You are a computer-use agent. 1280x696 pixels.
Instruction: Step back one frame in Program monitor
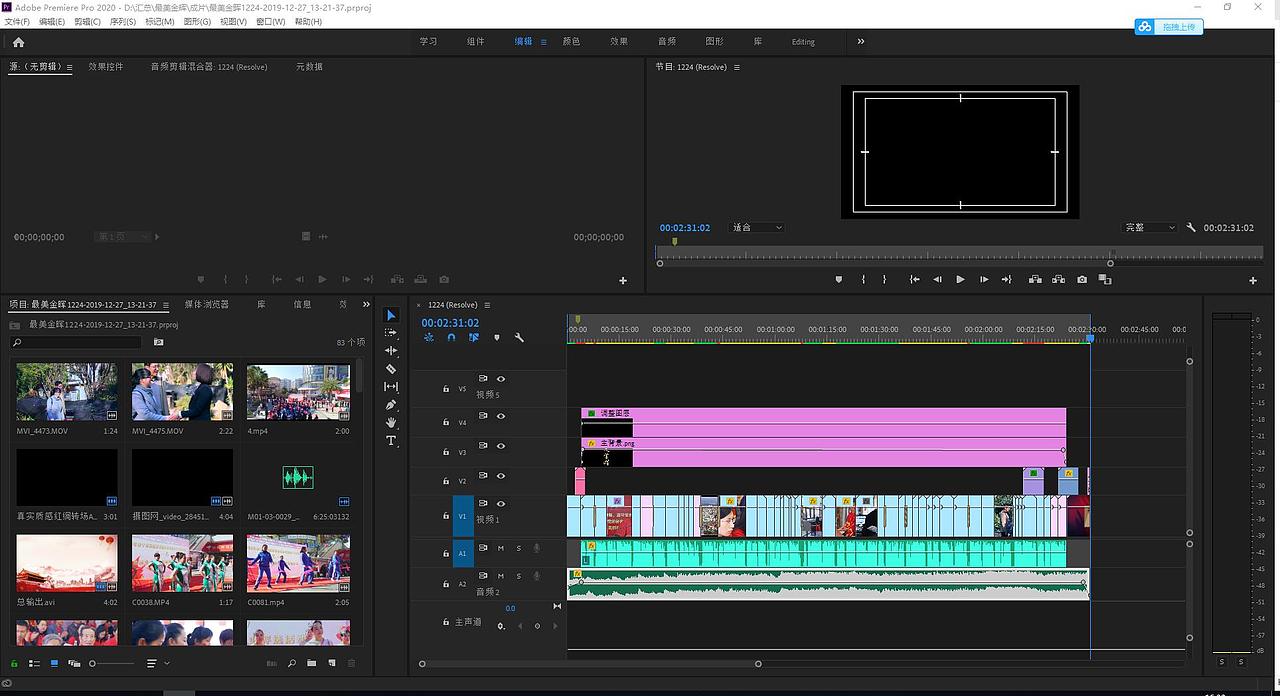(937, 280)
